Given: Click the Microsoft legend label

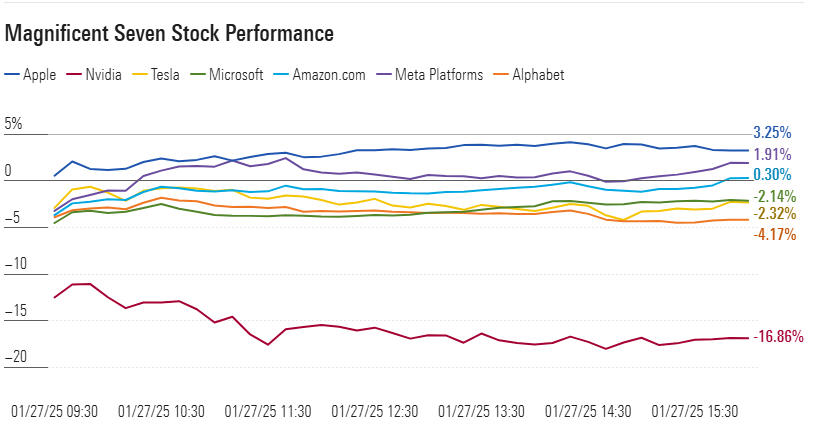Looking at the screenshot, I should (x=234, y=75).
